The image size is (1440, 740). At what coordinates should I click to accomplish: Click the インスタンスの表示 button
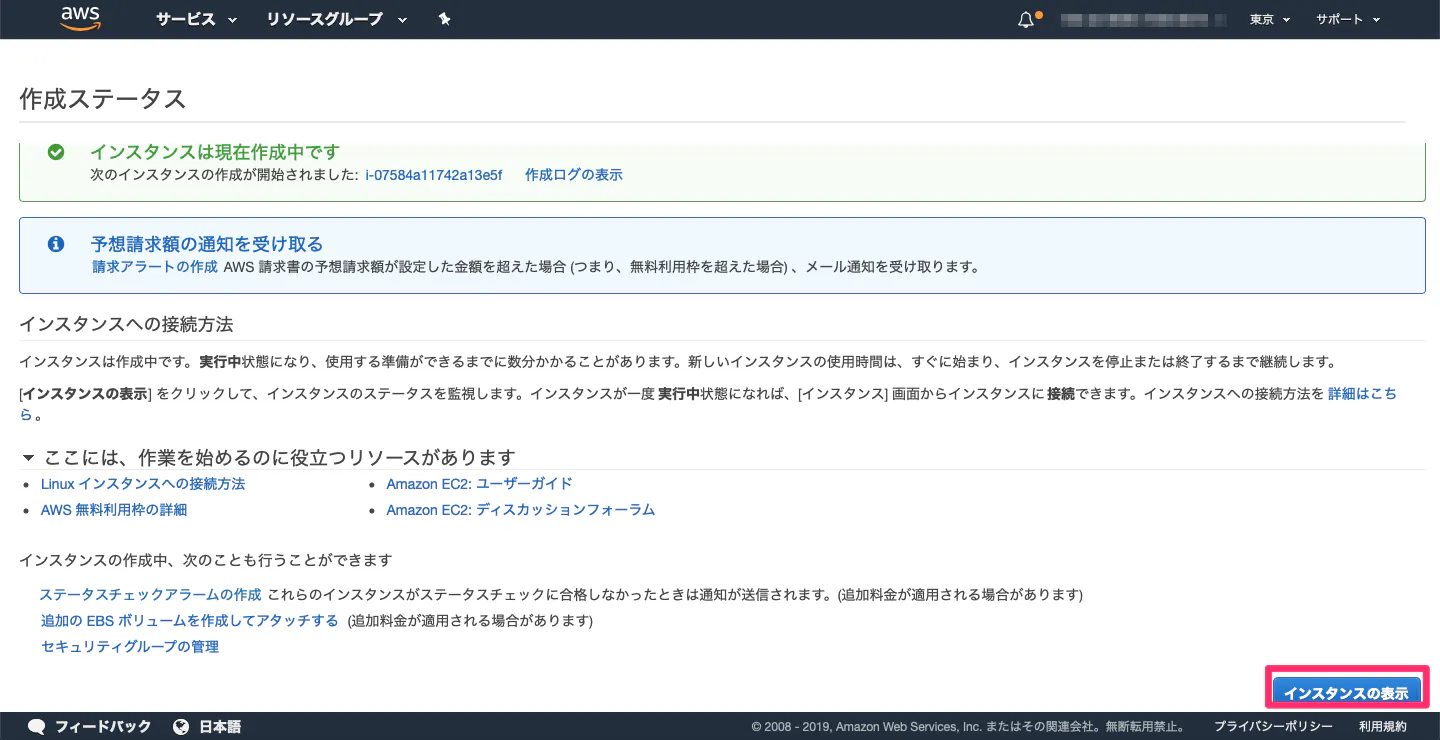click(1347, 692)
